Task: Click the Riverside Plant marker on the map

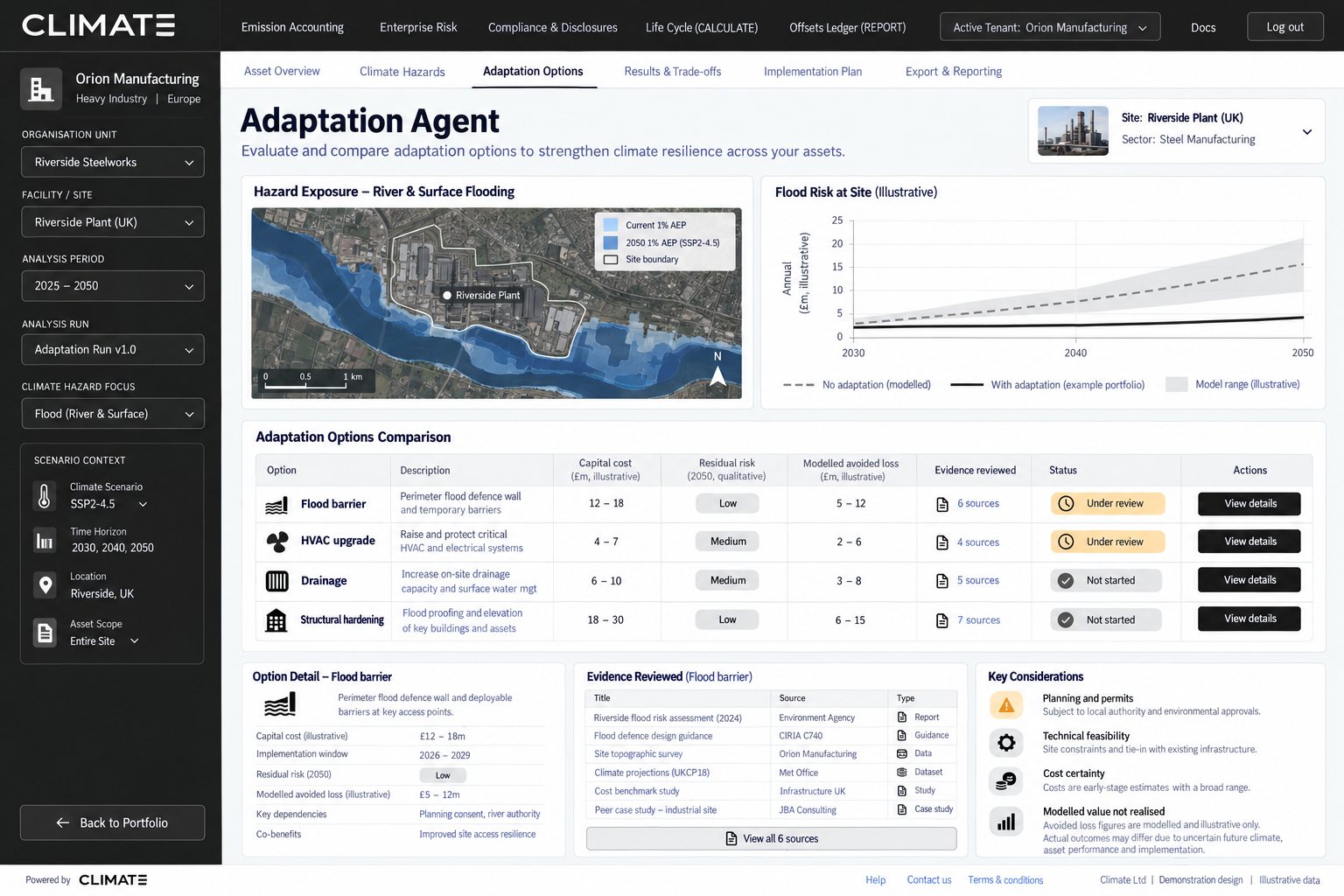Action: pos(447,296)
